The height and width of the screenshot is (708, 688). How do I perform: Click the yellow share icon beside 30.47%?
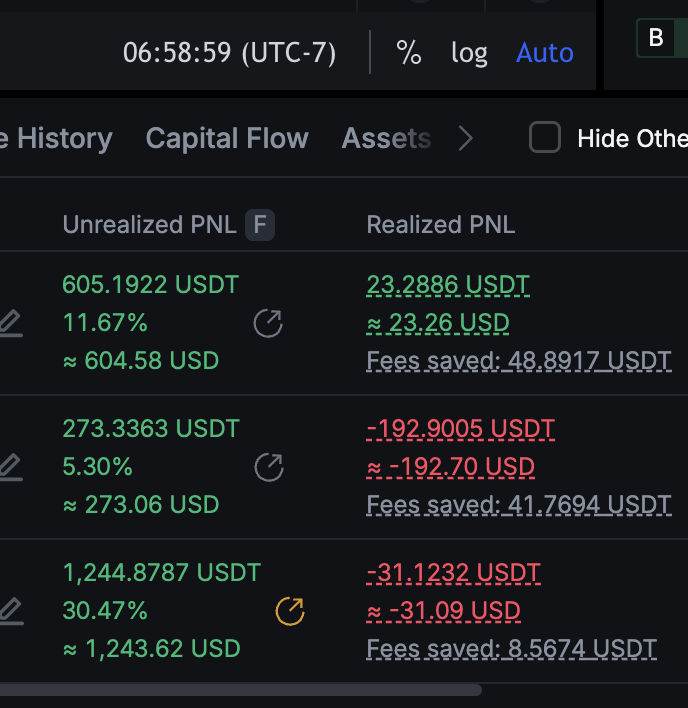coord(290,611)
